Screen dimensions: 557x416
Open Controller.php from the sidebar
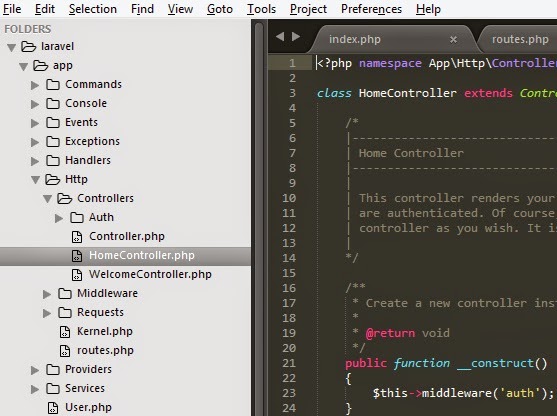click(x=127, y=237)
